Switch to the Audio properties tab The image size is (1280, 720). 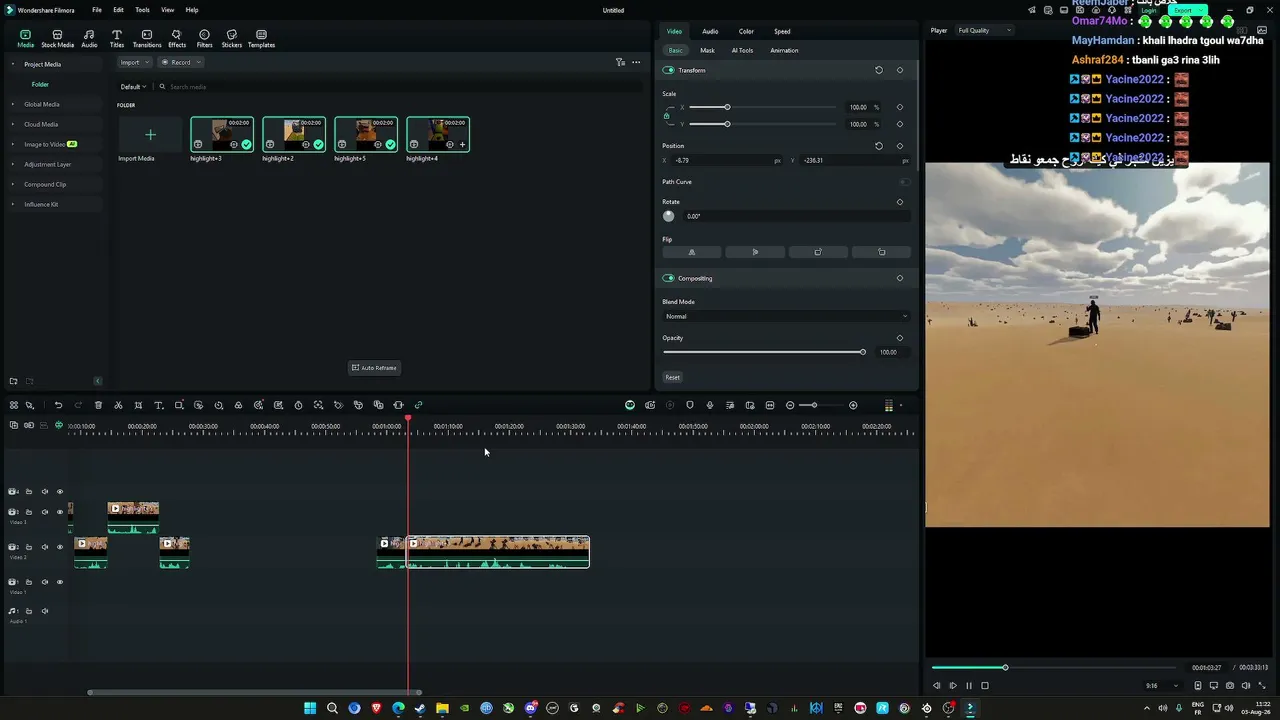(710, 31)
